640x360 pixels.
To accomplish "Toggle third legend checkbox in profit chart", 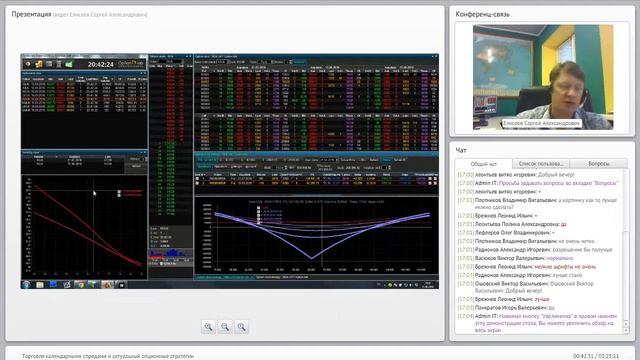I will [x=258, y=215].
